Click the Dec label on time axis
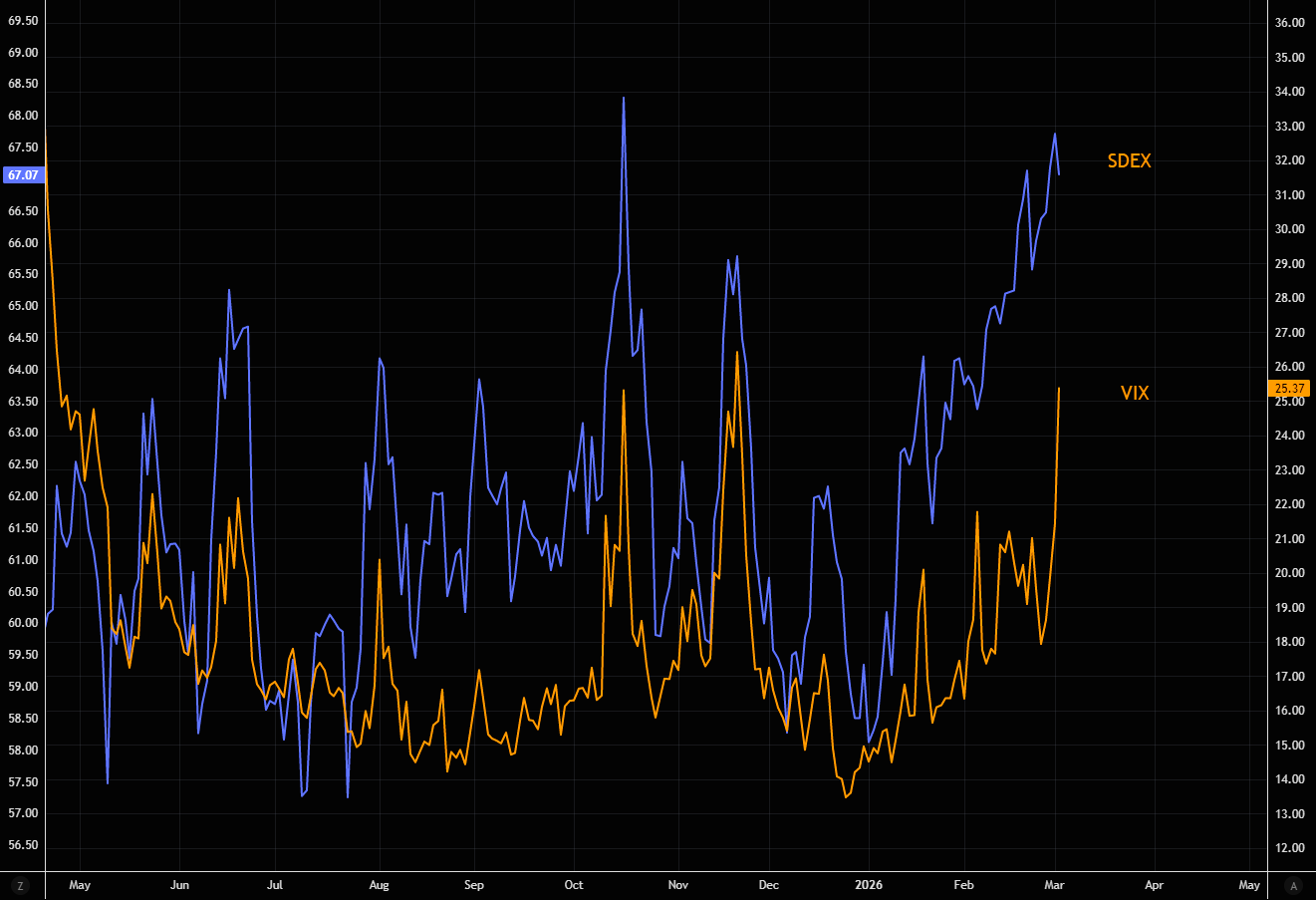This screenshot has height=900, width=1316. [x=768, y=885]
